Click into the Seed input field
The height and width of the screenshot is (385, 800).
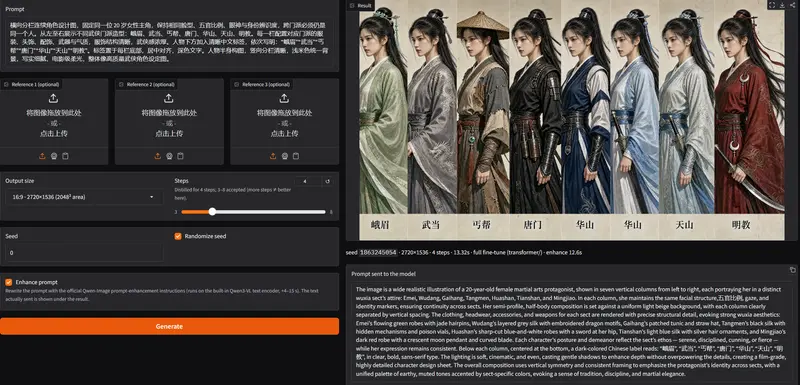coord(84,252)
